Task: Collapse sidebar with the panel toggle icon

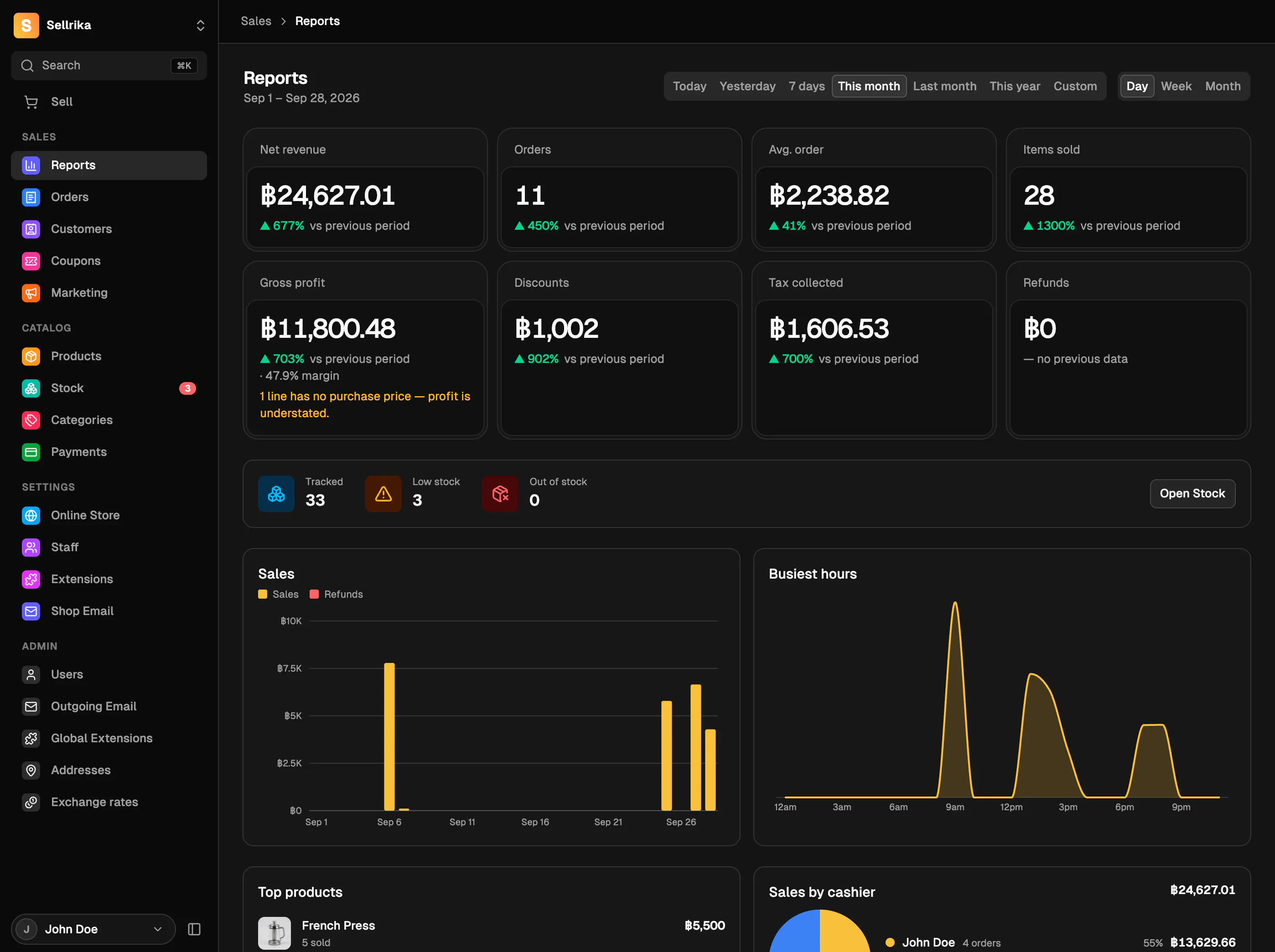Action: (x=194, y=929)
